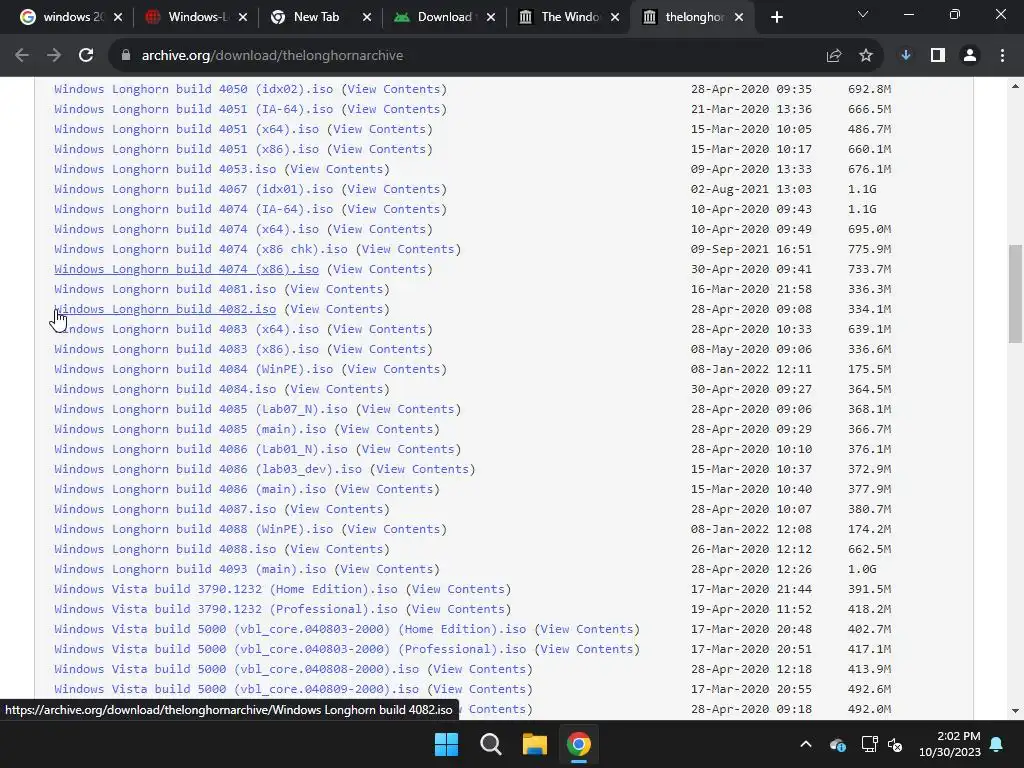This screenshot has width=1024, height=768.
Task: Click the OneDrive cloud tray icon
Action: click(x=838, y=744)
